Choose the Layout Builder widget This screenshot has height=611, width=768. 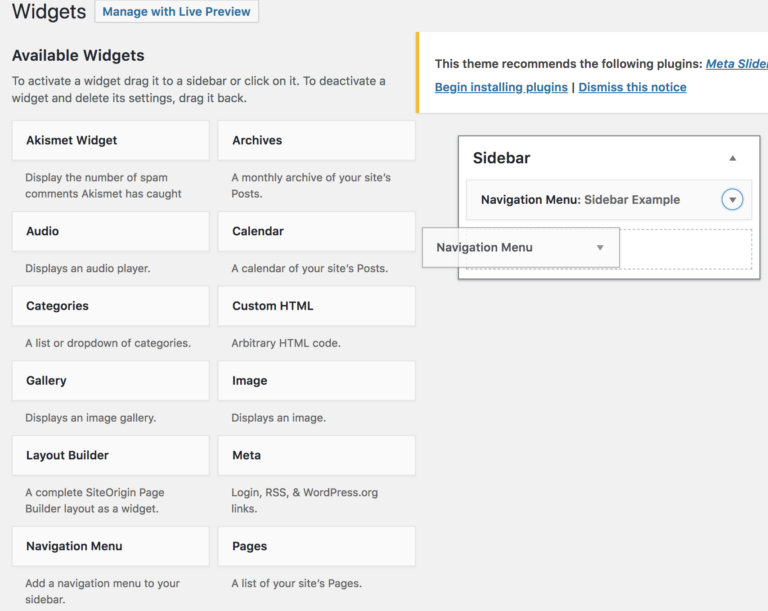(110, 455)
